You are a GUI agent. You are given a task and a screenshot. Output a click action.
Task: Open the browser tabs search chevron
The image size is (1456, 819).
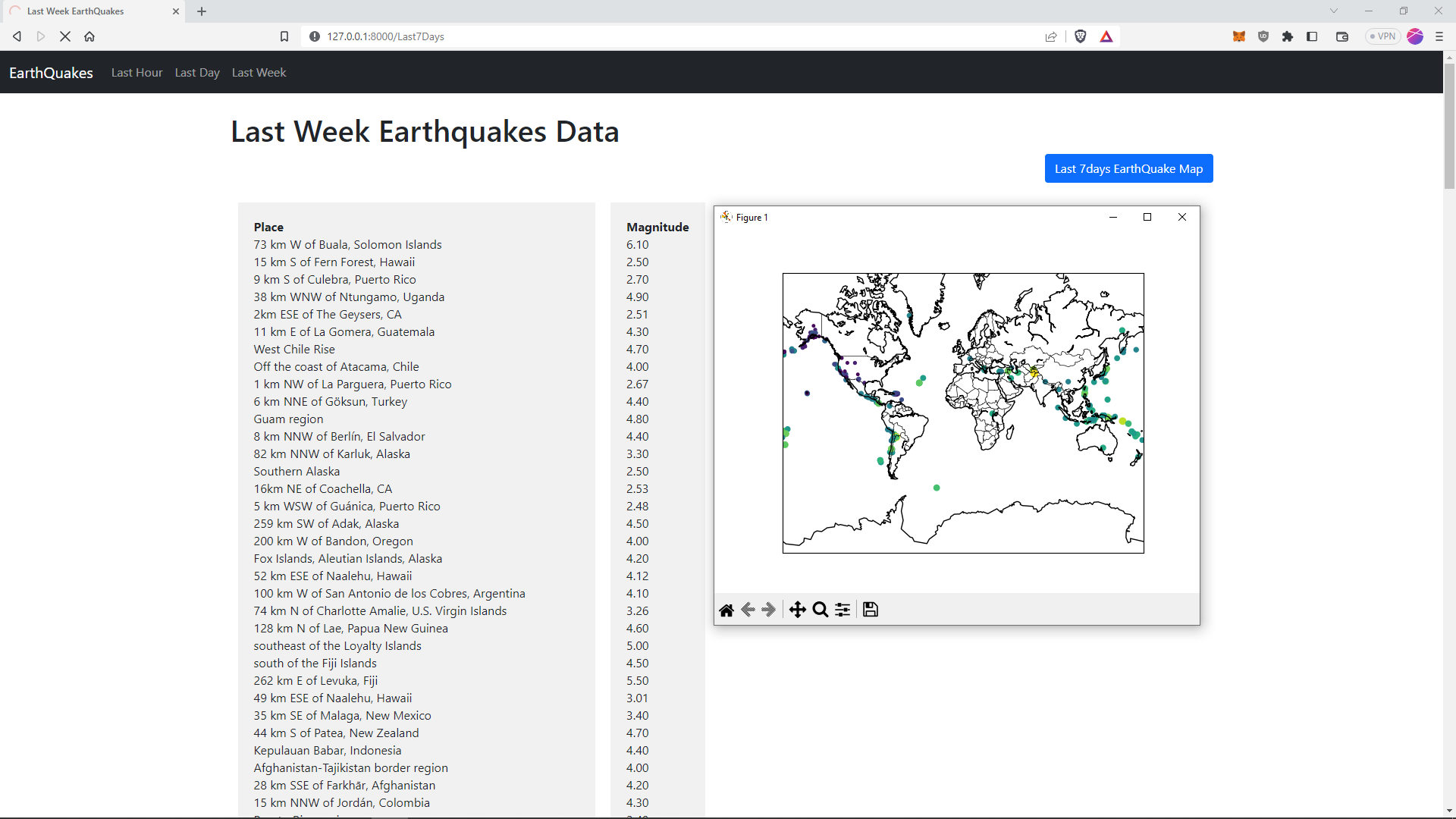[1333, 10]
